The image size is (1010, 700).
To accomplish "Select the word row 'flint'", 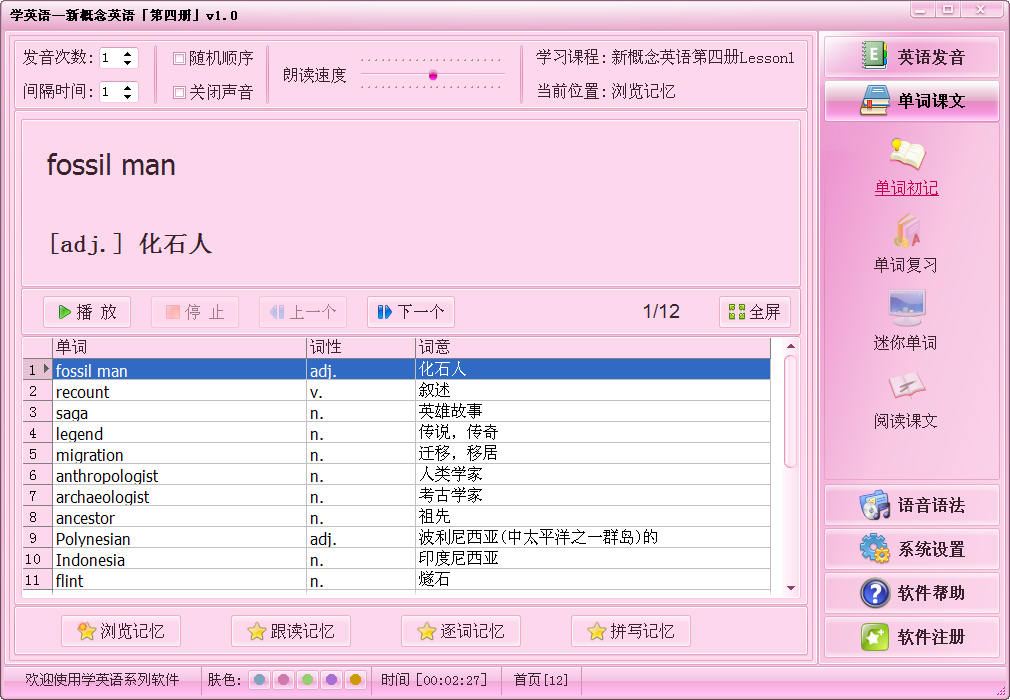I will pyautogui.click(x=397, y=580).
